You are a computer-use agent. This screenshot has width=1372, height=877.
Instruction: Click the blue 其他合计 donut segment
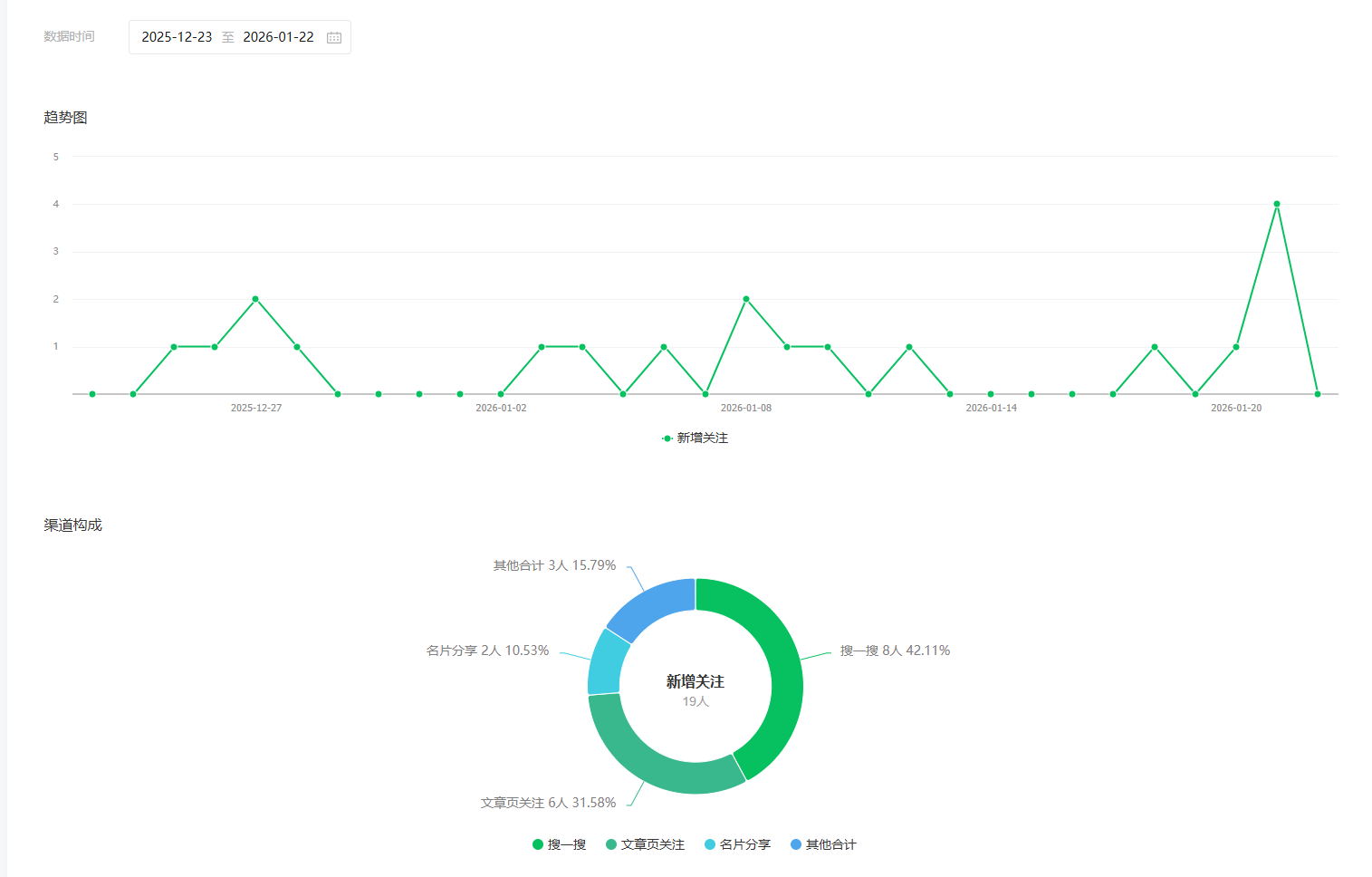pyautogui.click(x=650, y=607)
